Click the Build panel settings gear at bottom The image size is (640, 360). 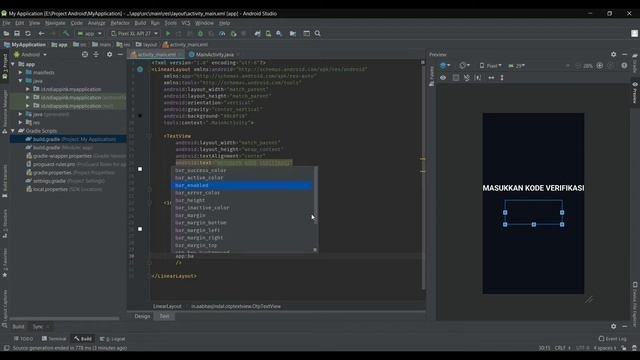pyautogui.click(x=613, y=326)
